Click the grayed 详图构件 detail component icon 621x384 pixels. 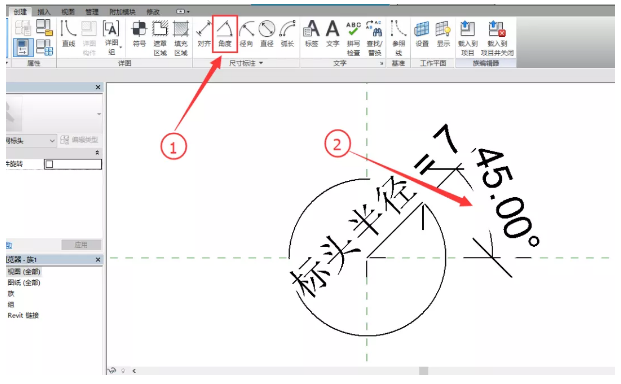[x=89, y=38]
